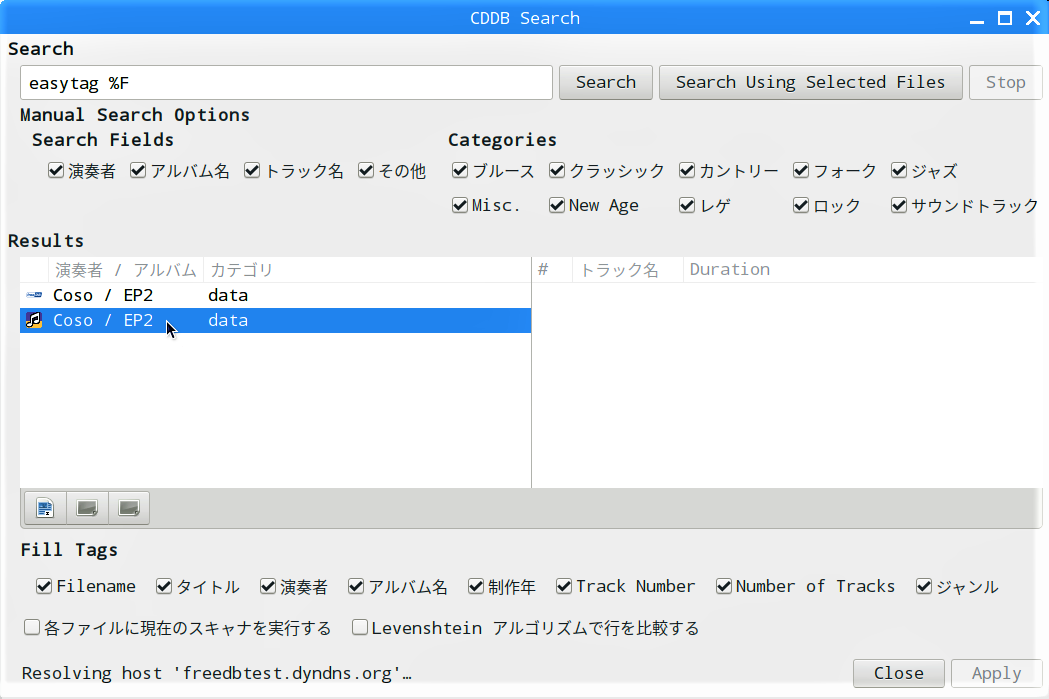Click the Apply button
Viewport: 1049px width, 699px height.
coord(996,674)
